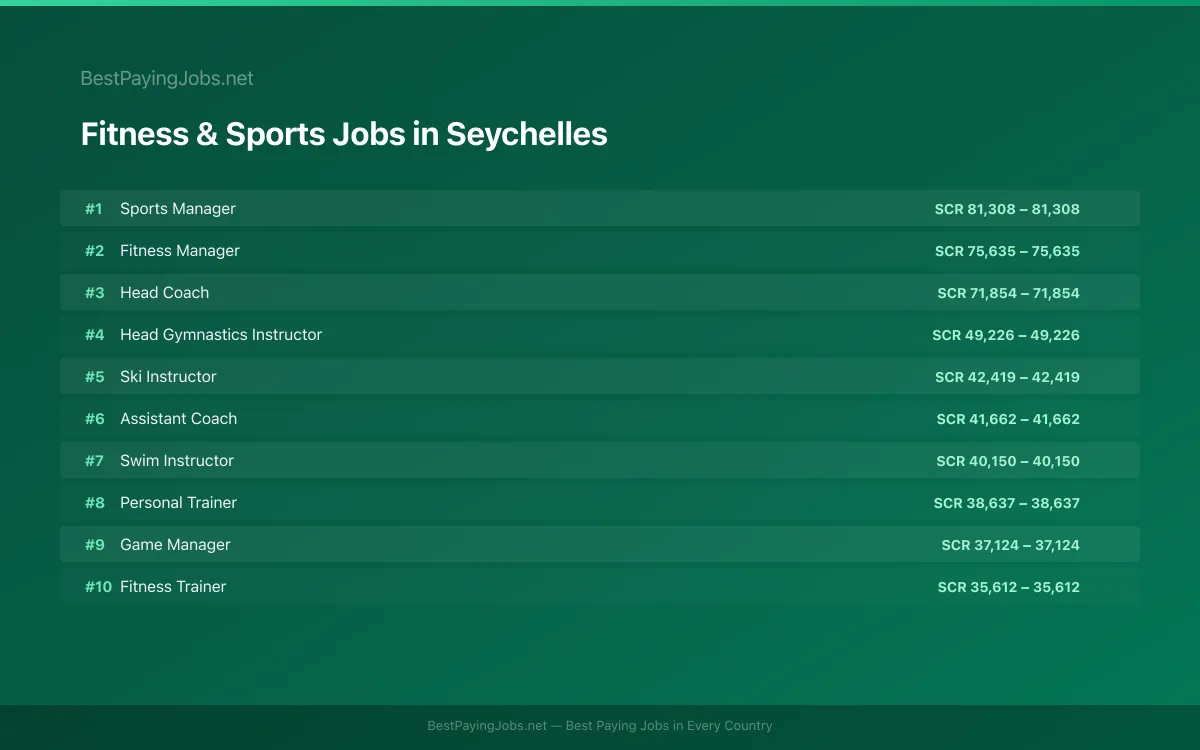Select the Fitness & Sports Jobs in Seychelles title

click(344, 134)
